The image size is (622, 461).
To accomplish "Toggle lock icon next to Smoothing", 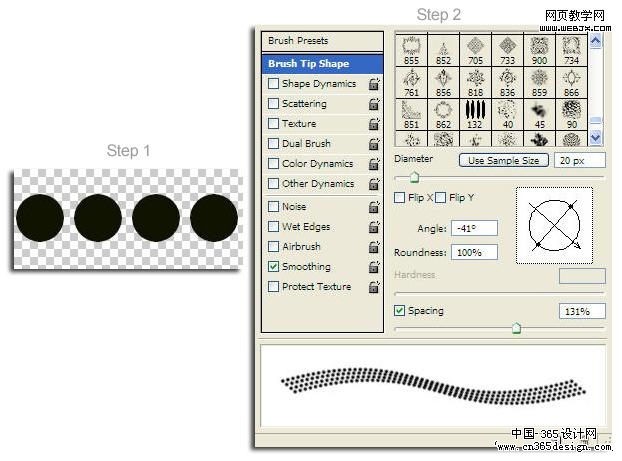I will click(x=374, y=267).
